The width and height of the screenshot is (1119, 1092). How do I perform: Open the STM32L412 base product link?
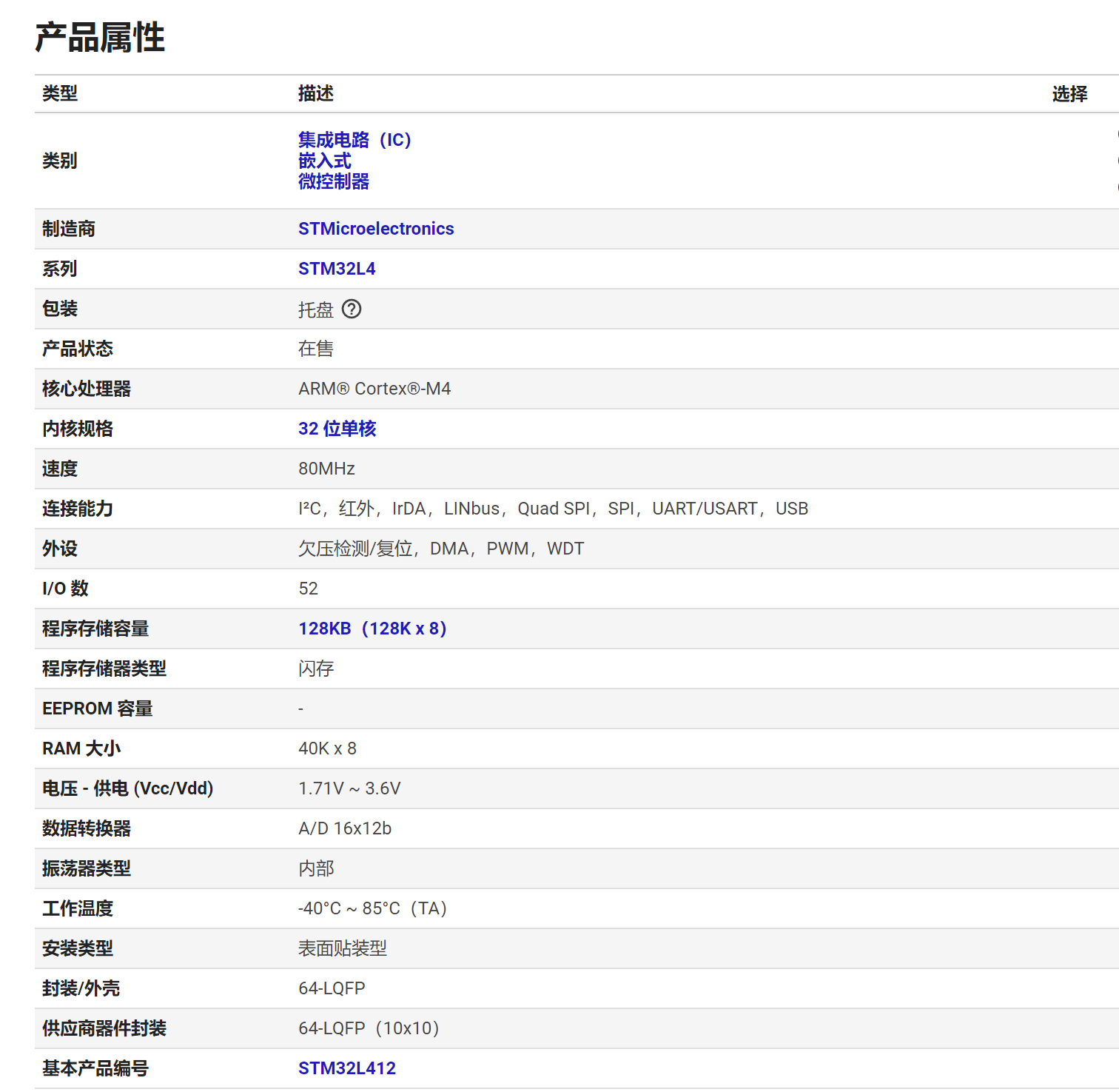[x=347, y=1068]
